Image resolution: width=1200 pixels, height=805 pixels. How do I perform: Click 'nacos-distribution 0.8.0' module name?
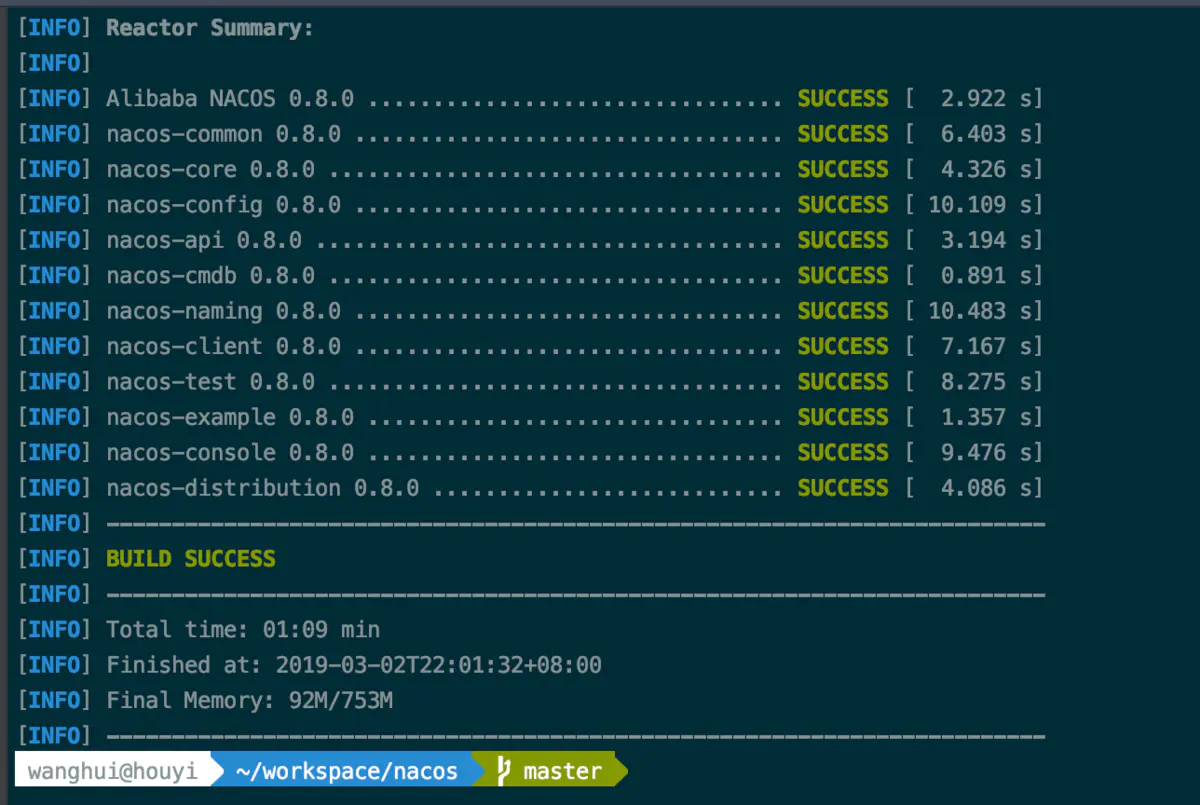pos(263,488)
